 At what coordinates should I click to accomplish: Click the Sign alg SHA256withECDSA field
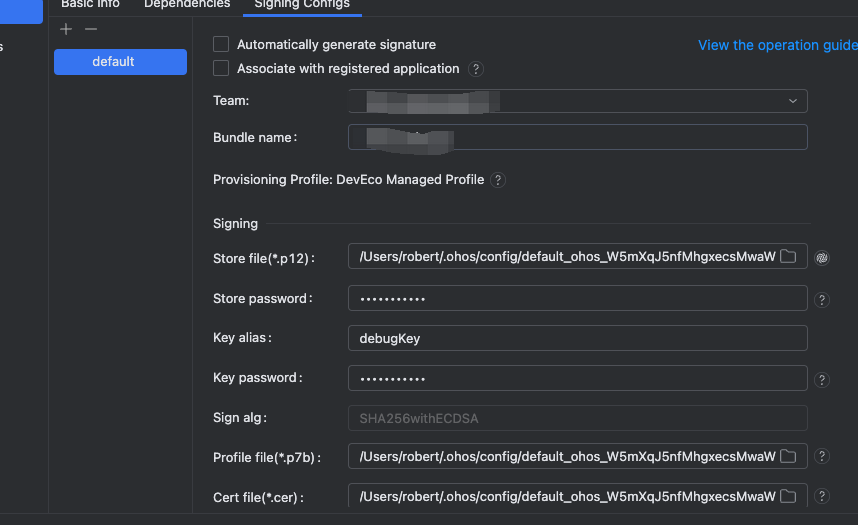click(577, 418)
